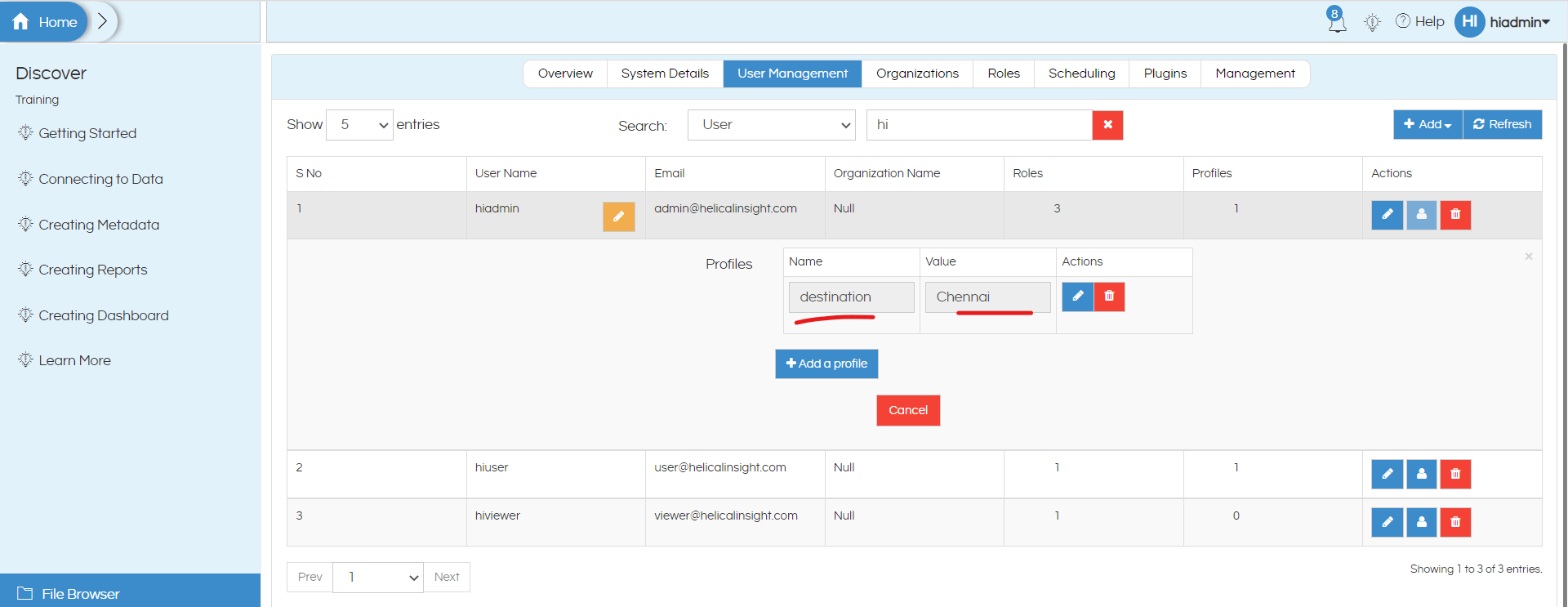Open the profile icon for hiuser row
Viewport: 1568px width, 607px height.
[x=1422, y=474]
